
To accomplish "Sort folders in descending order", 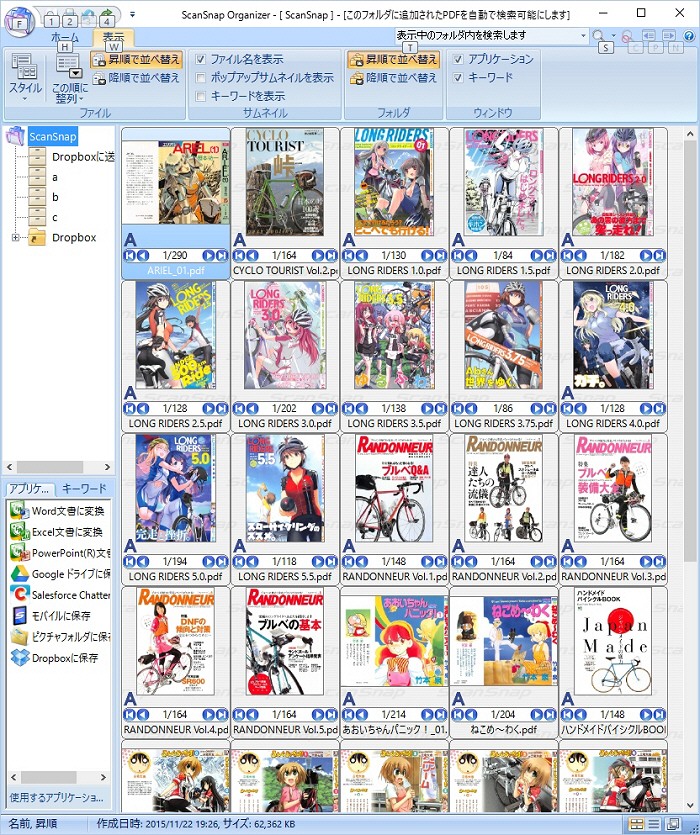I will tap(394, 78).
